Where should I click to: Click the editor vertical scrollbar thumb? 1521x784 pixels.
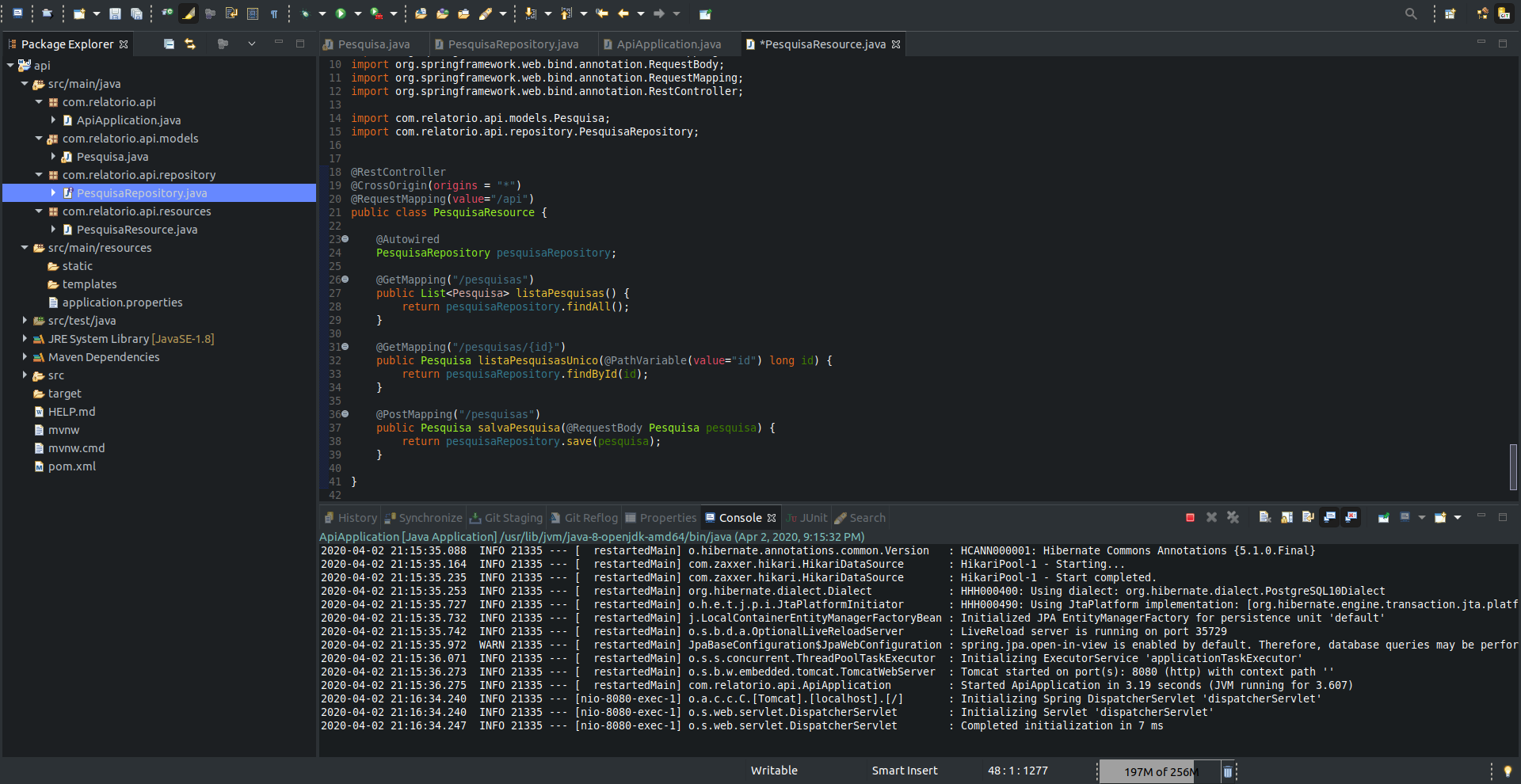1513,467
